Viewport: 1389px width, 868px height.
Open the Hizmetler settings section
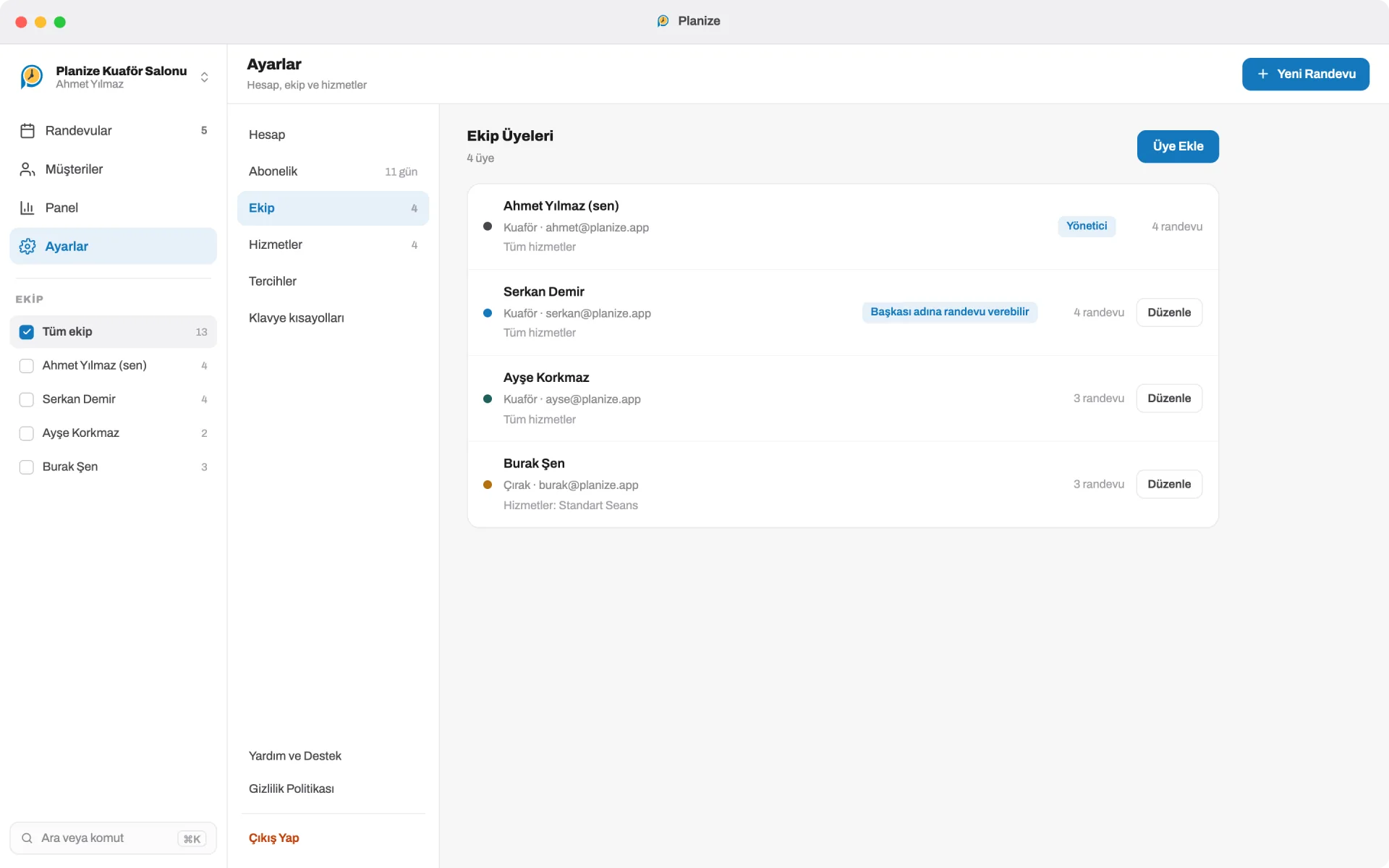(x=333, y=244)
